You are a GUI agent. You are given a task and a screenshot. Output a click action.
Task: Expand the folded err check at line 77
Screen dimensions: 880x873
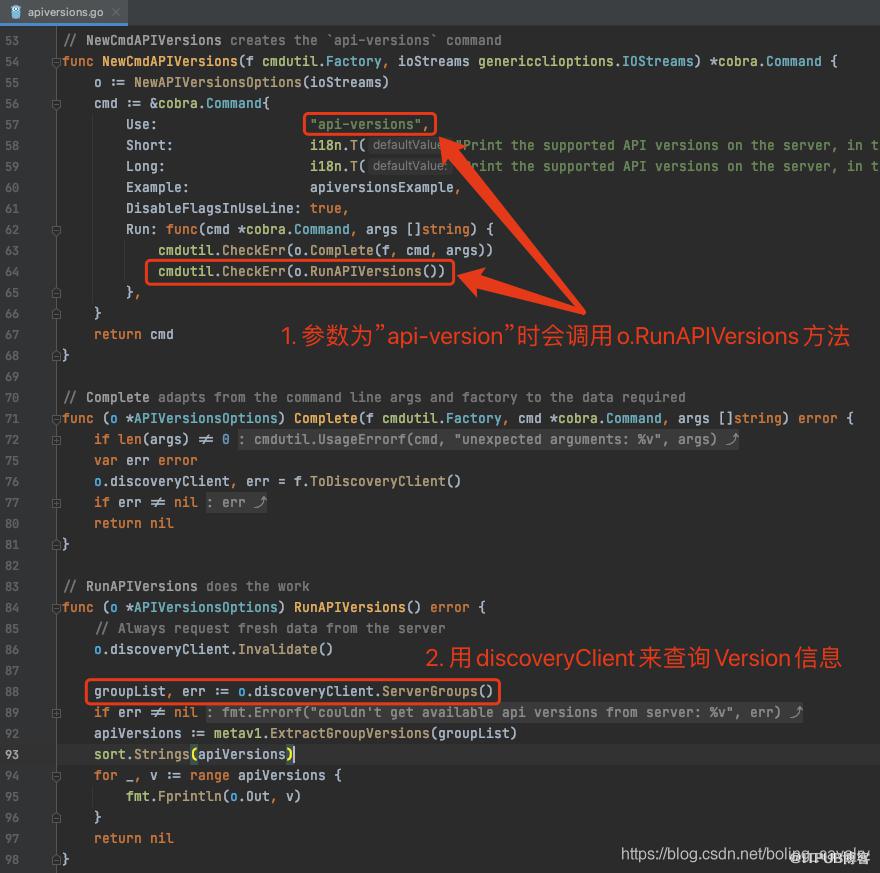pyautogui.click(x=56, y=503)
